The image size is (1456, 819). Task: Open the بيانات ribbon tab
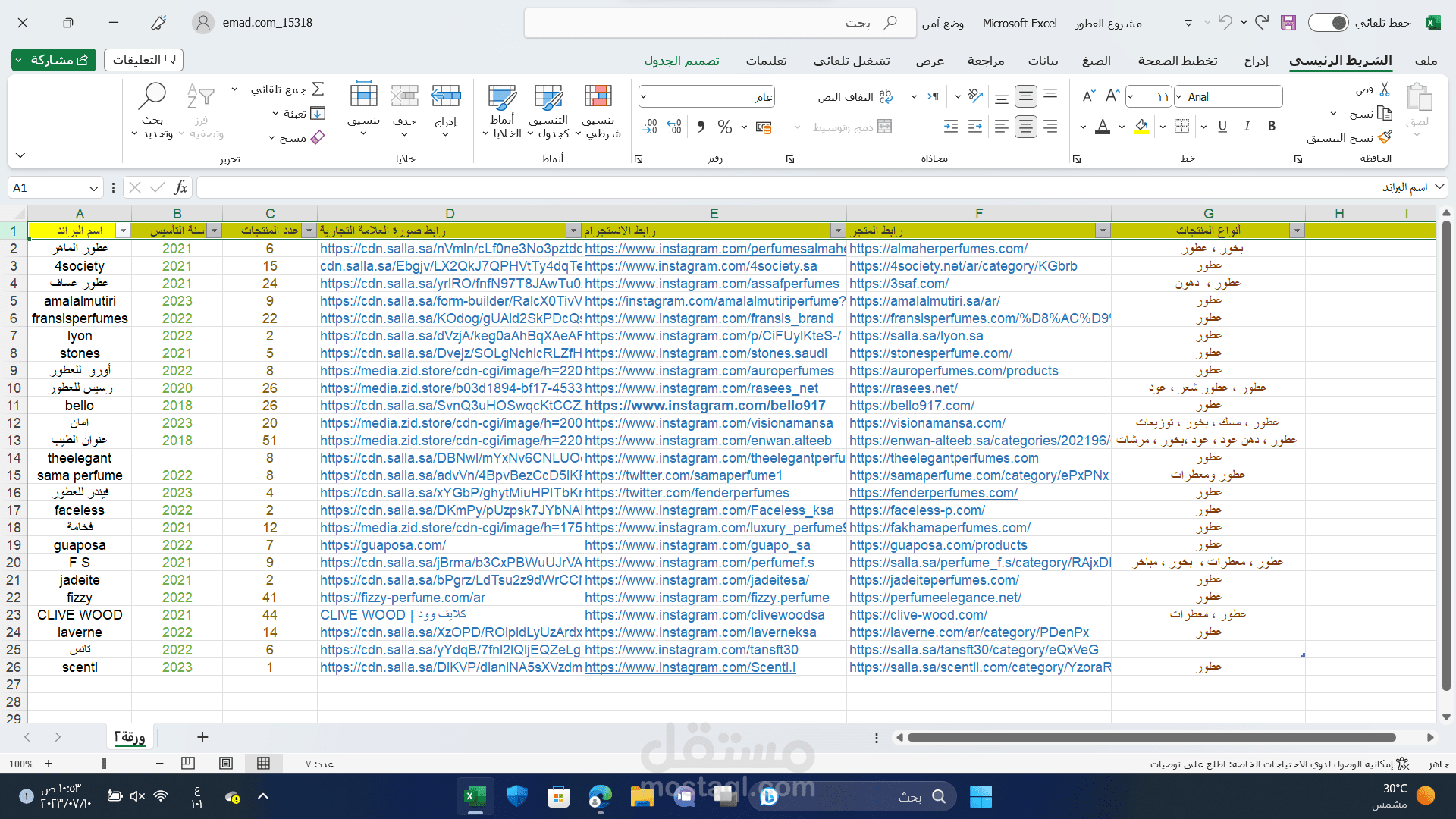click(1043, 61)
